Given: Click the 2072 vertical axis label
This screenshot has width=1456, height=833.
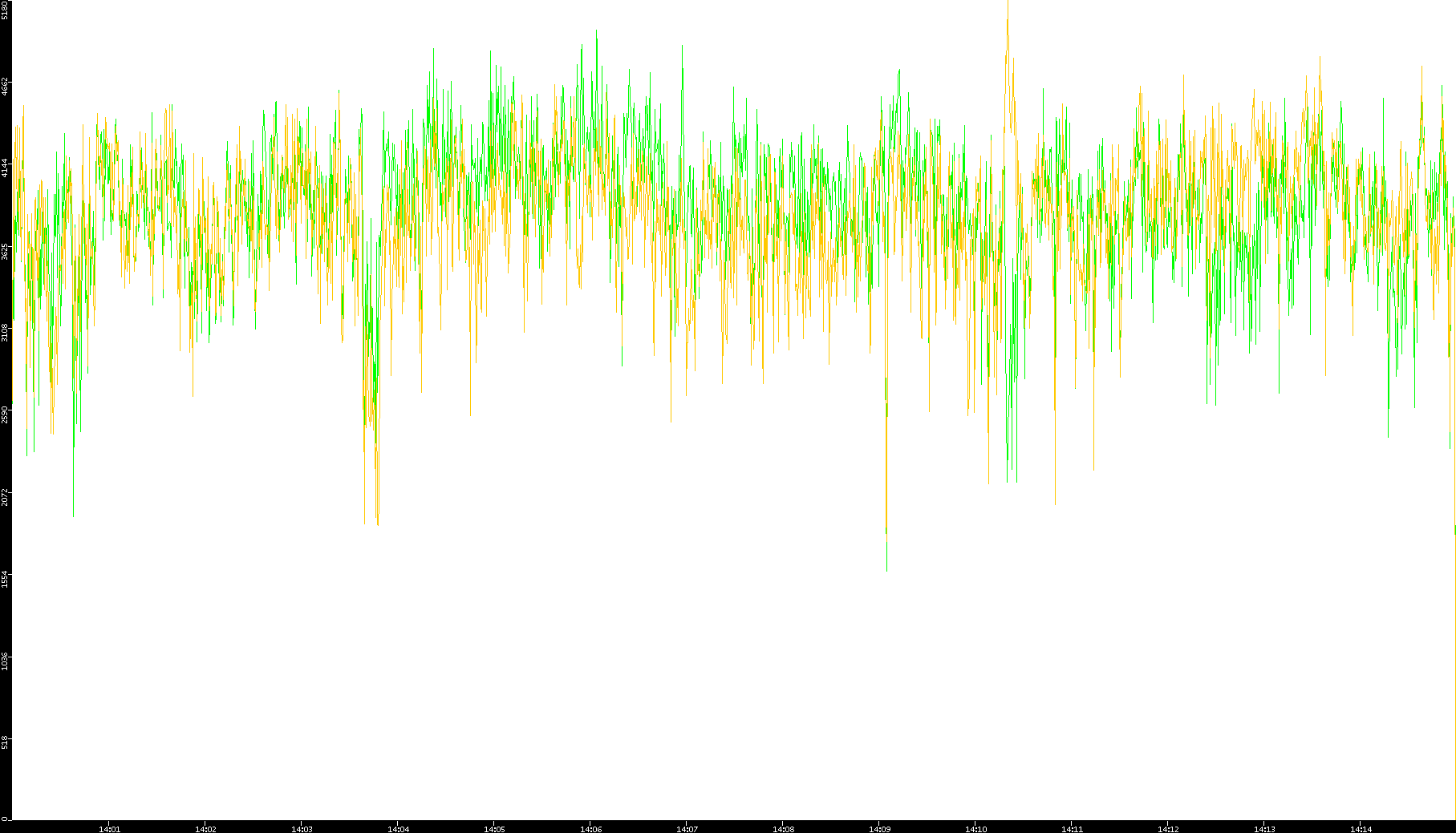Looking at the screenshot, I should pyautogui.click(x=5, y=497).
